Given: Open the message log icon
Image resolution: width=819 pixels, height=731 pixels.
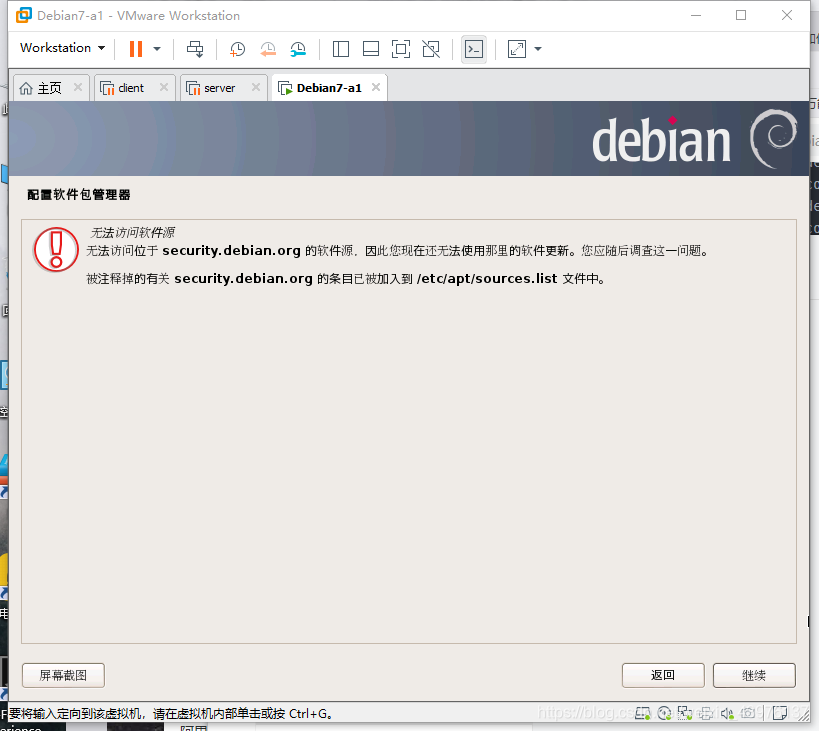Looking at the screenshot, I should point(780,713).
